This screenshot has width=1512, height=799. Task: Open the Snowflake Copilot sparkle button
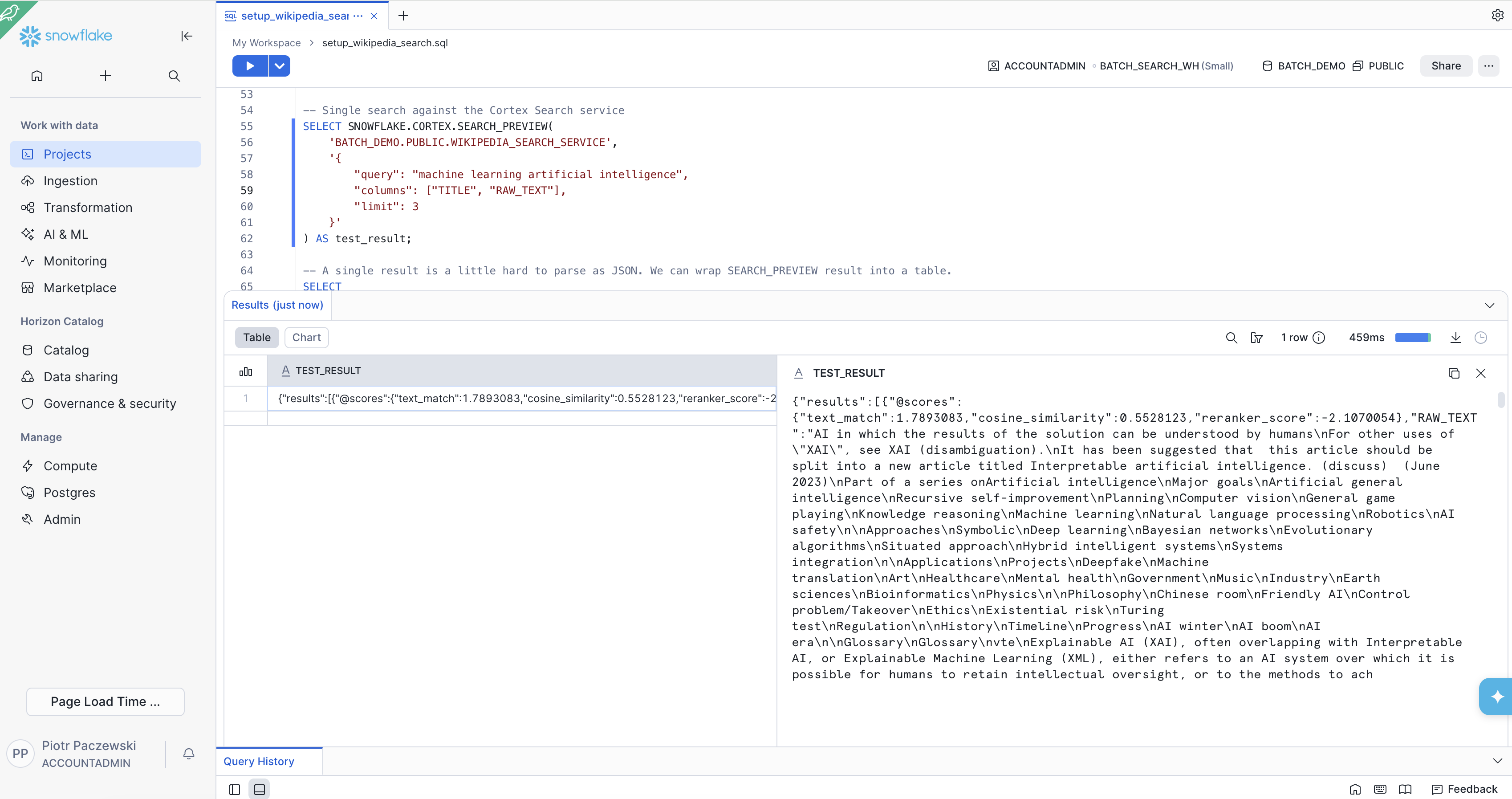(x=1497, y=696)
